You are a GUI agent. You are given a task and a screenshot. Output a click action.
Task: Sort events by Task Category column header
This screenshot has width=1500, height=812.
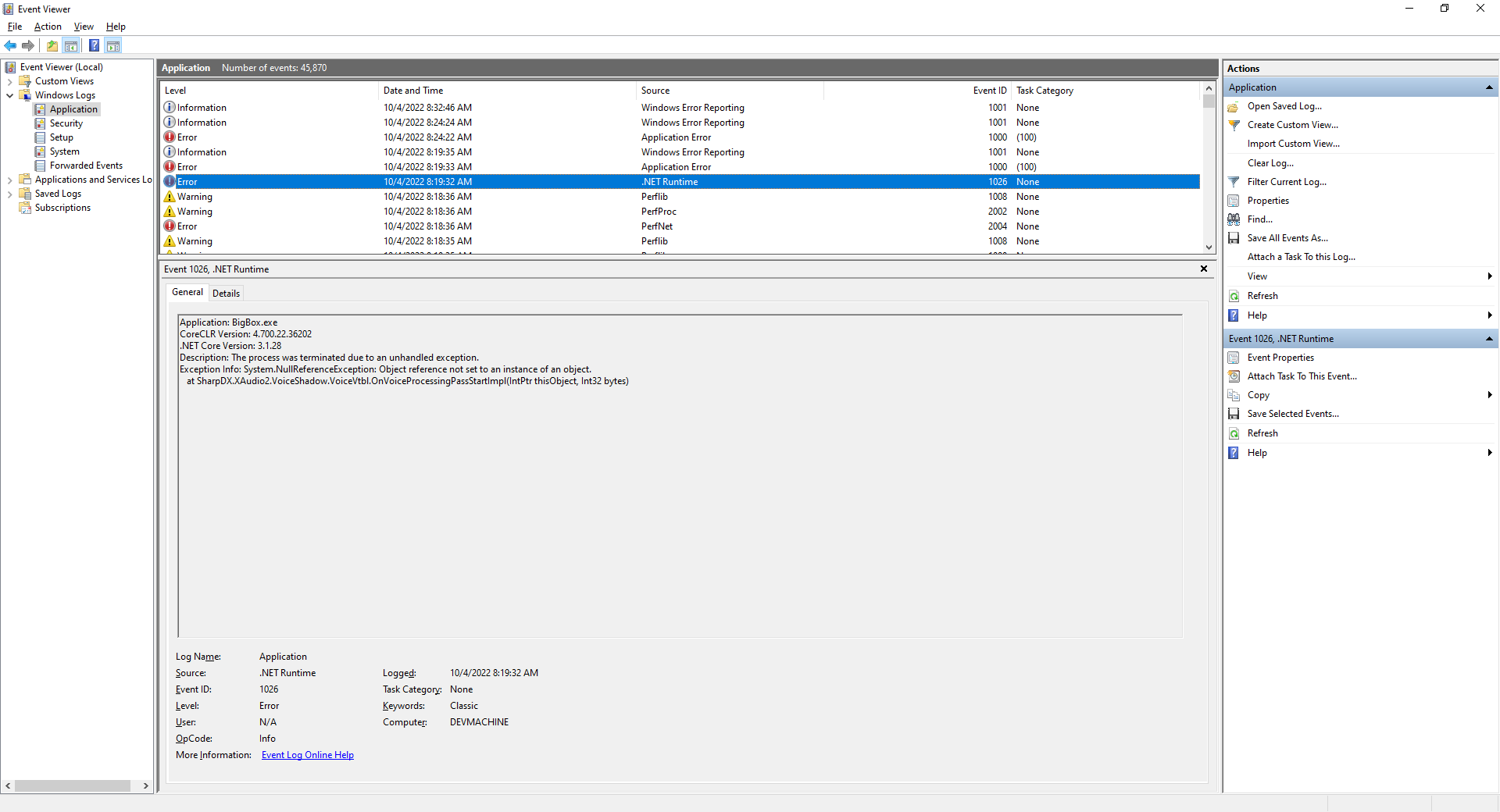[x=1105, y=91]
